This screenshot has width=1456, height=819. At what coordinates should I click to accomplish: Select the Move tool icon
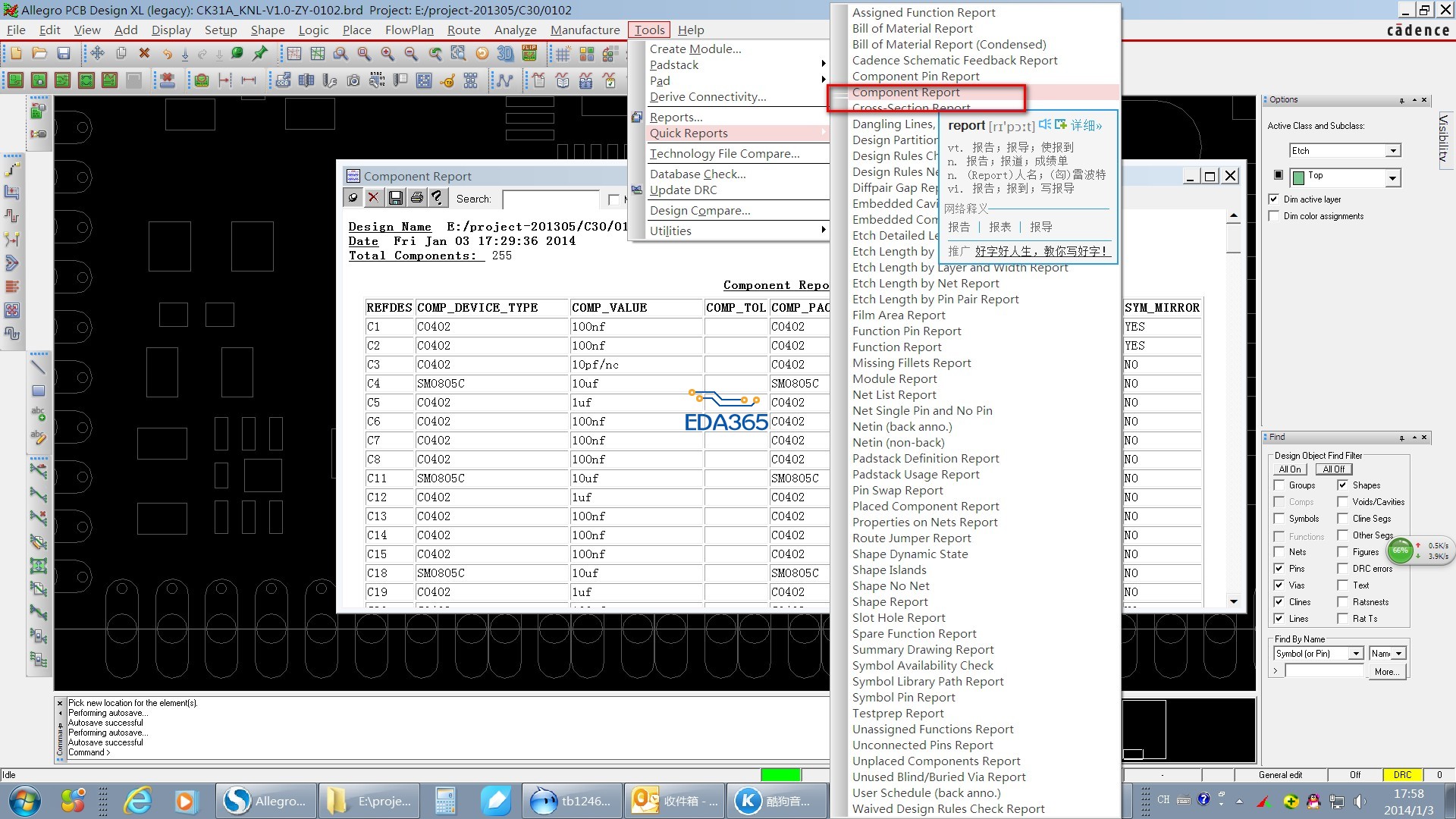tap(97, 54)
